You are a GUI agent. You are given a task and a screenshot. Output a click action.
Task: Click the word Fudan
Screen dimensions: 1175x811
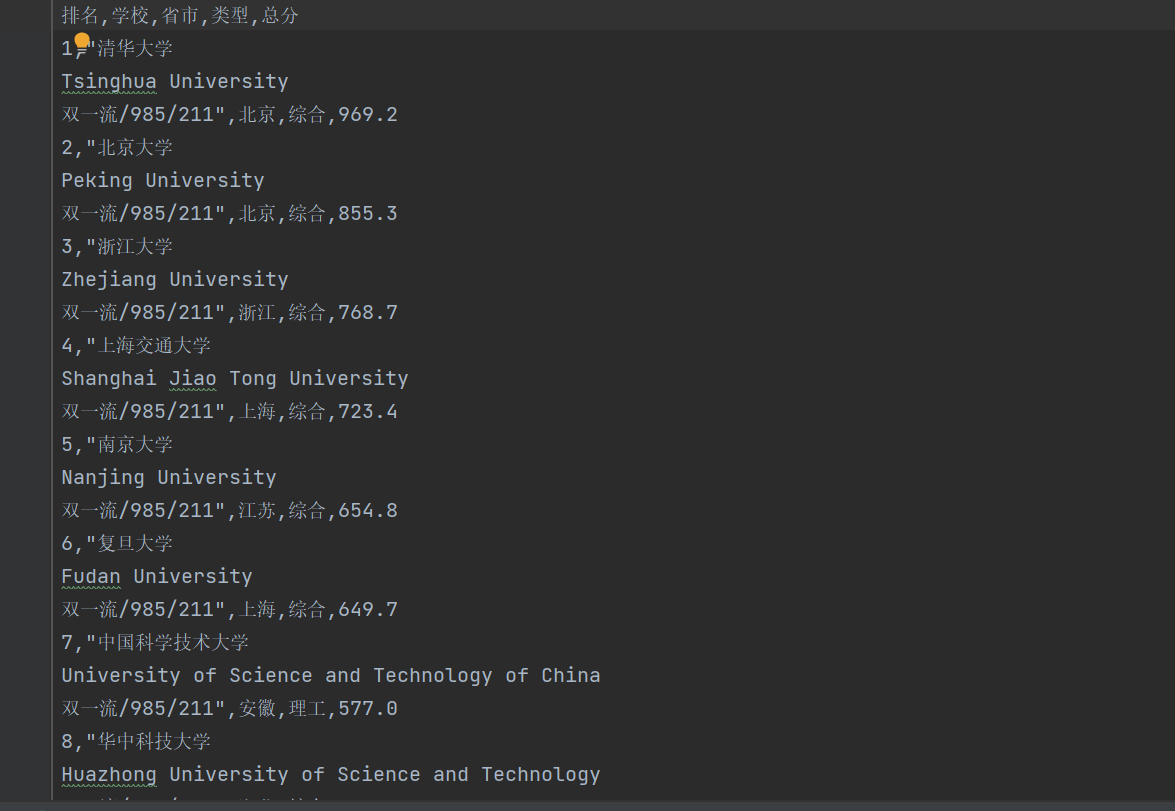click(x=91, y=577)
